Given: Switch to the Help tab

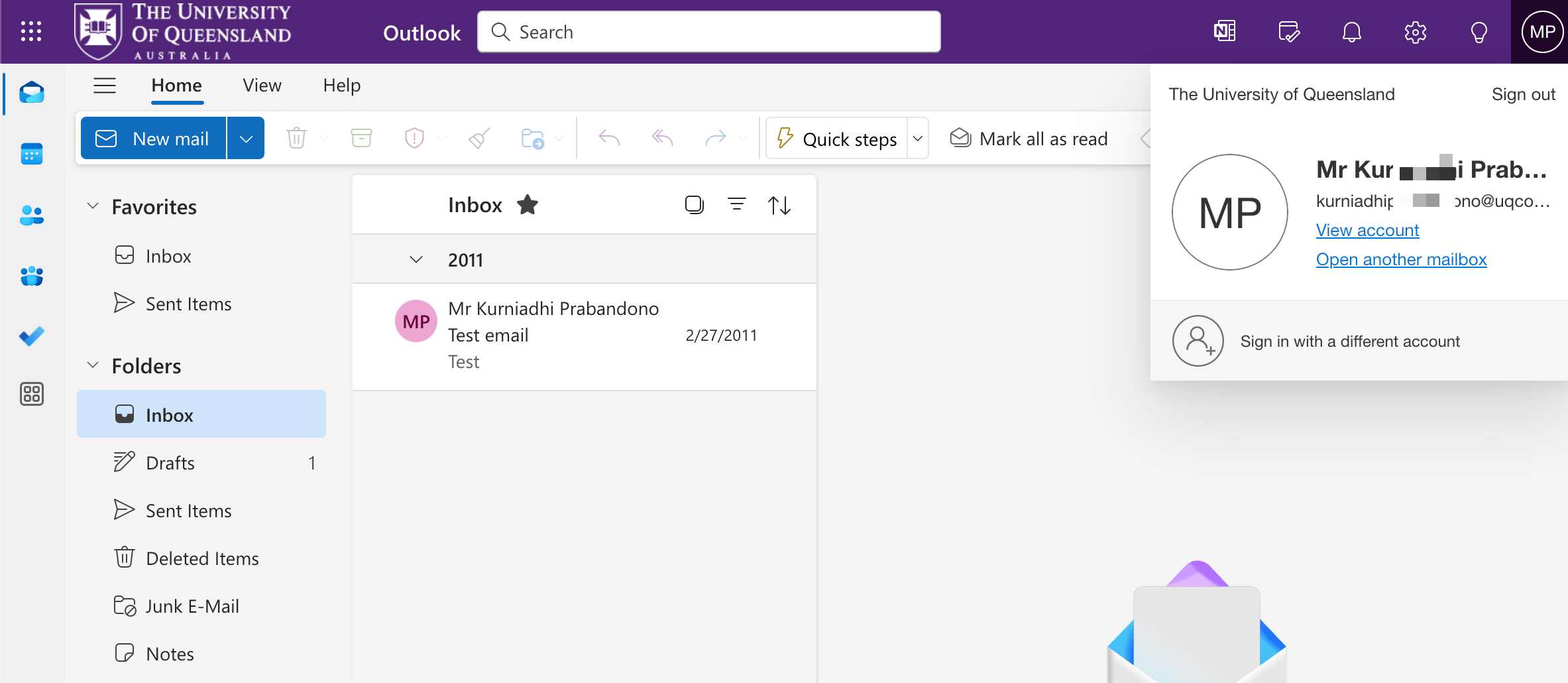Looking at the screenshot, I should point(342,86).
